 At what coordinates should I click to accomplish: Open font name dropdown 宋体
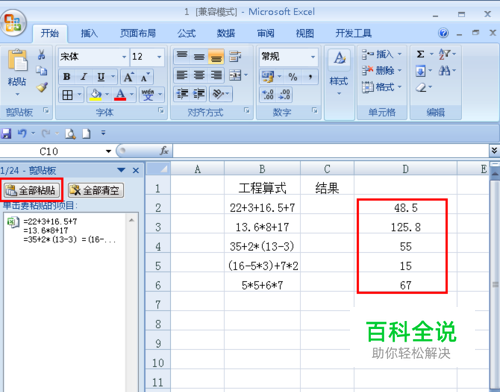[124, 57]
